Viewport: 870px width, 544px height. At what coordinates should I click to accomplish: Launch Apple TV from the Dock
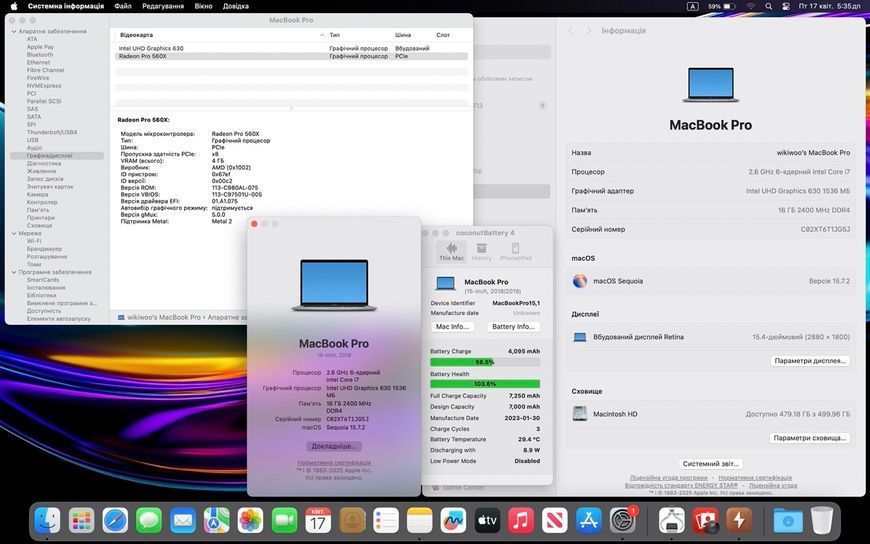[x=487, y=521]
